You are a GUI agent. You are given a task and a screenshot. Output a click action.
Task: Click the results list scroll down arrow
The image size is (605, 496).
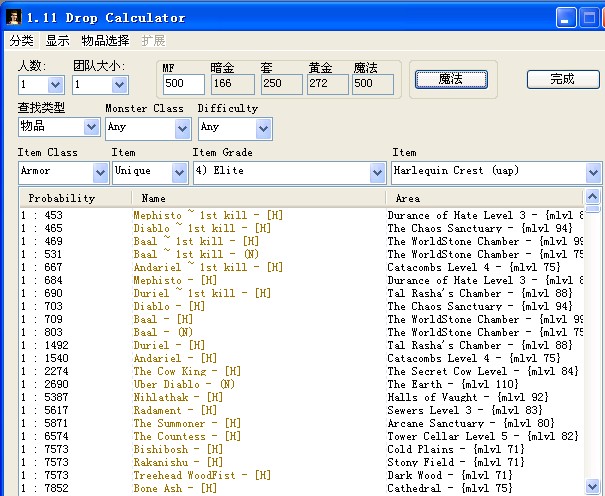[592, 485]
